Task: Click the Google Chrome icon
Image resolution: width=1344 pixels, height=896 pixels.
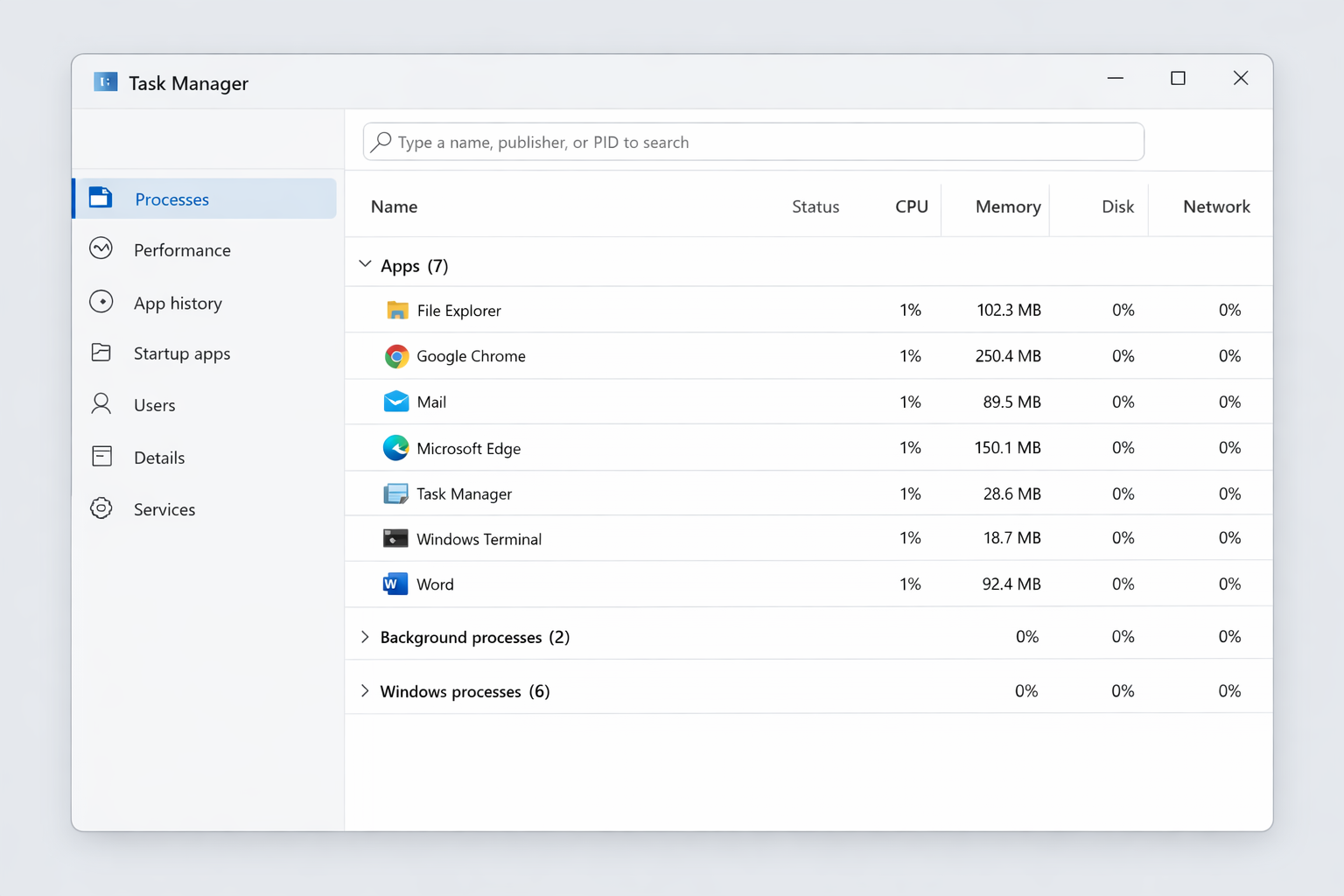Action: [396, 356]
